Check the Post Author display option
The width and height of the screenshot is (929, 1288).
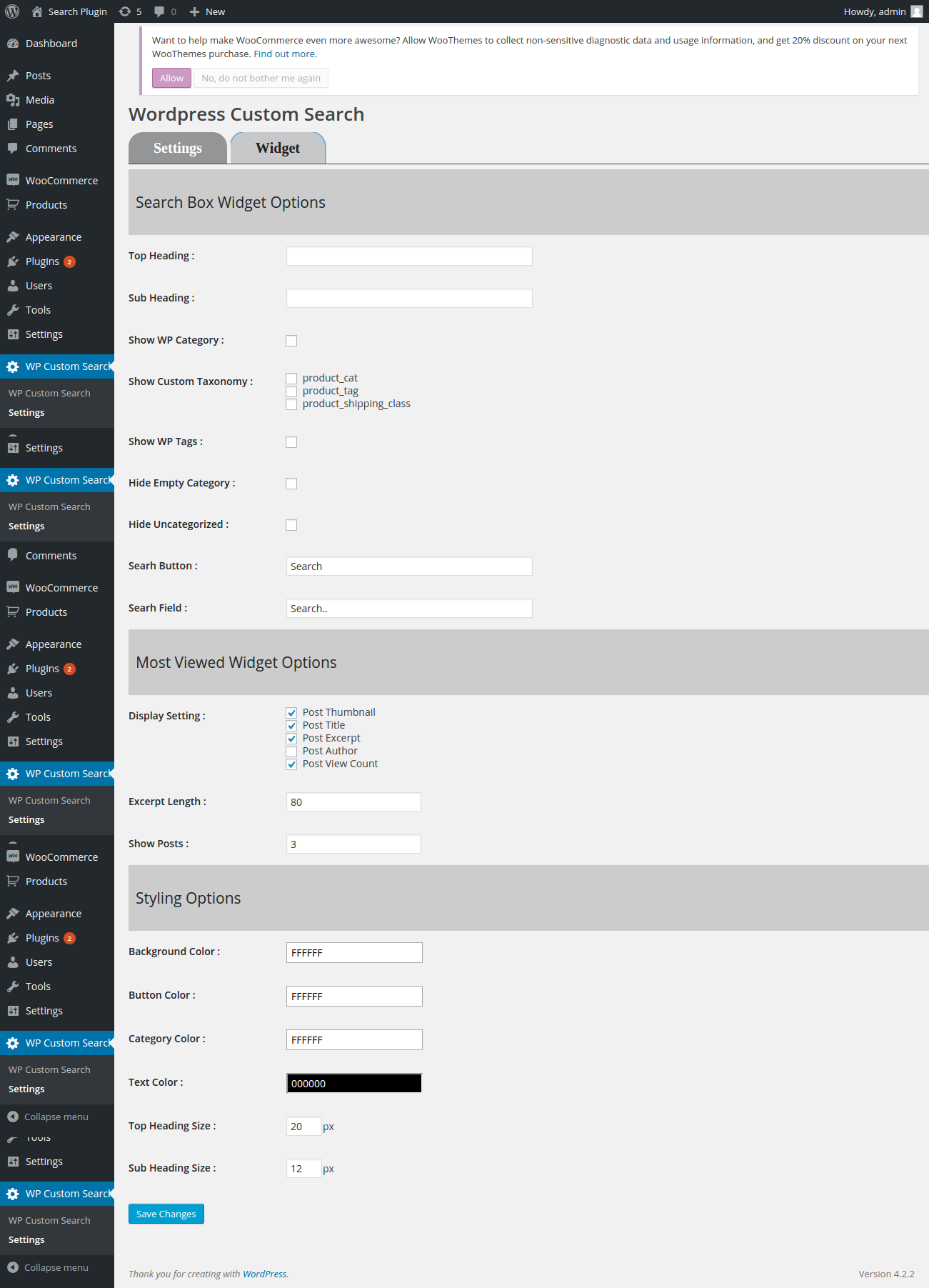[291, 752]
